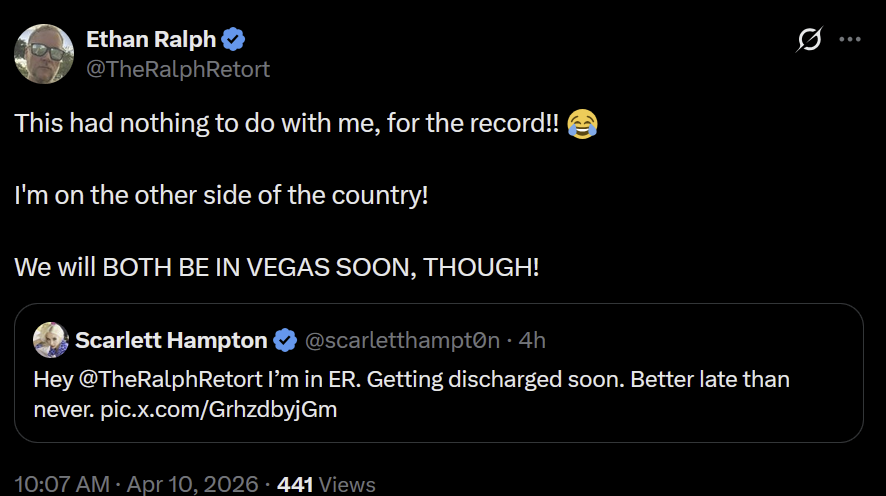Image resolution: width=886 pixels, height=496 pixels.
Task: Click the Ethan Ralph display name
Action: (x=151, y=40)
